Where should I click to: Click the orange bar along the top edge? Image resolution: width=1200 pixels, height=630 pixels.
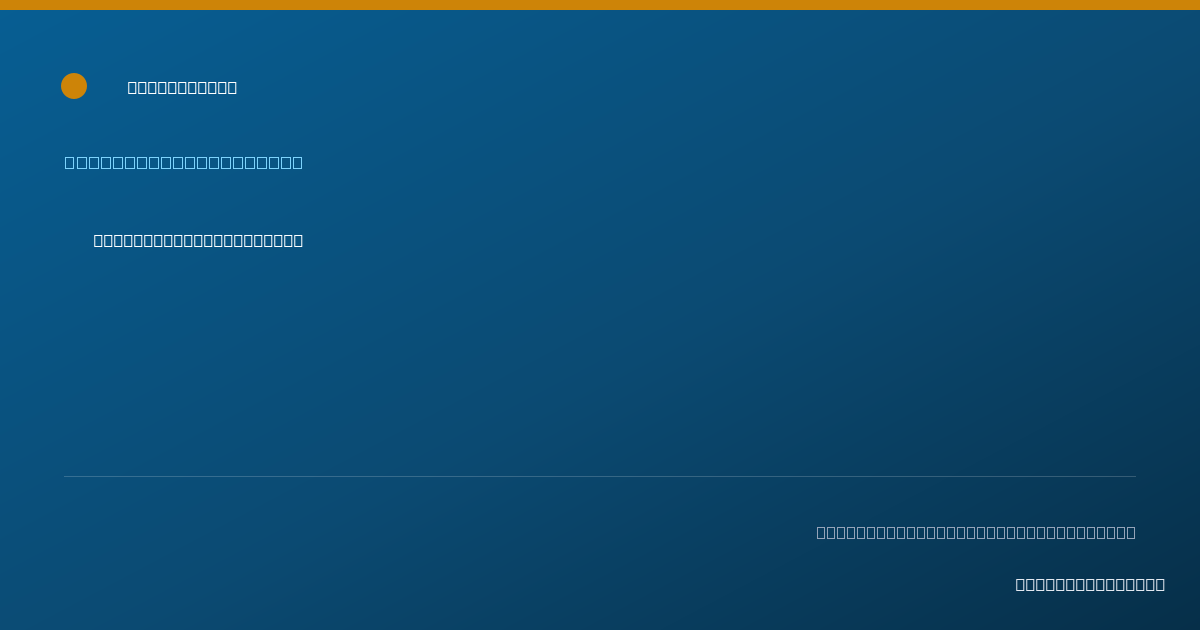pyautogui.click(x=600, y=5)
